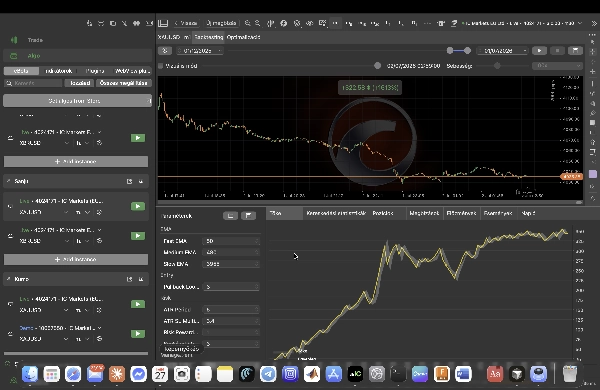Add instance under the Sanjo group

[x=76, y=259]
